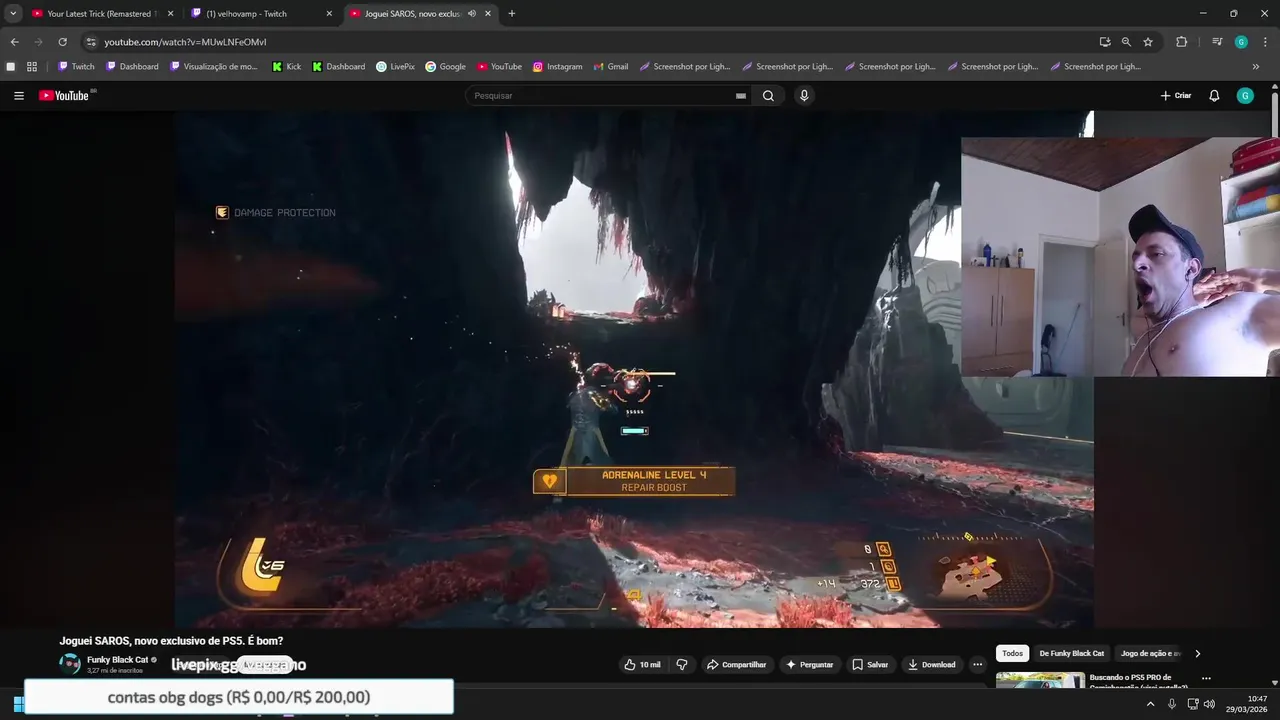Open the Windows Start menu
1280x720 pixels.
click(x=17, y=704)
